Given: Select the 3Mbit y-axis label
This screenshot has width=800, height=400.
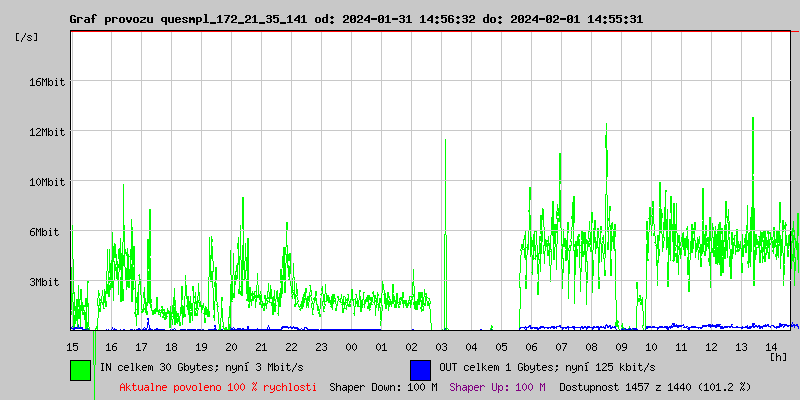Looking at the screenshot, I should click(44, 282).
